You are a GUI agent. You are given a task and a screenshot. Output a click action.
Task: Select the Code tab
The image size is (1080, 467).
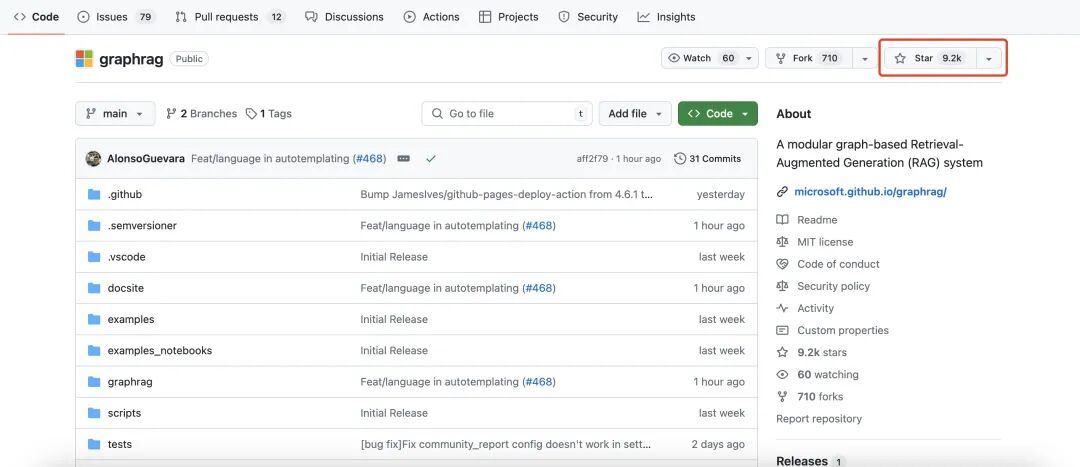[x=37, y=17]
